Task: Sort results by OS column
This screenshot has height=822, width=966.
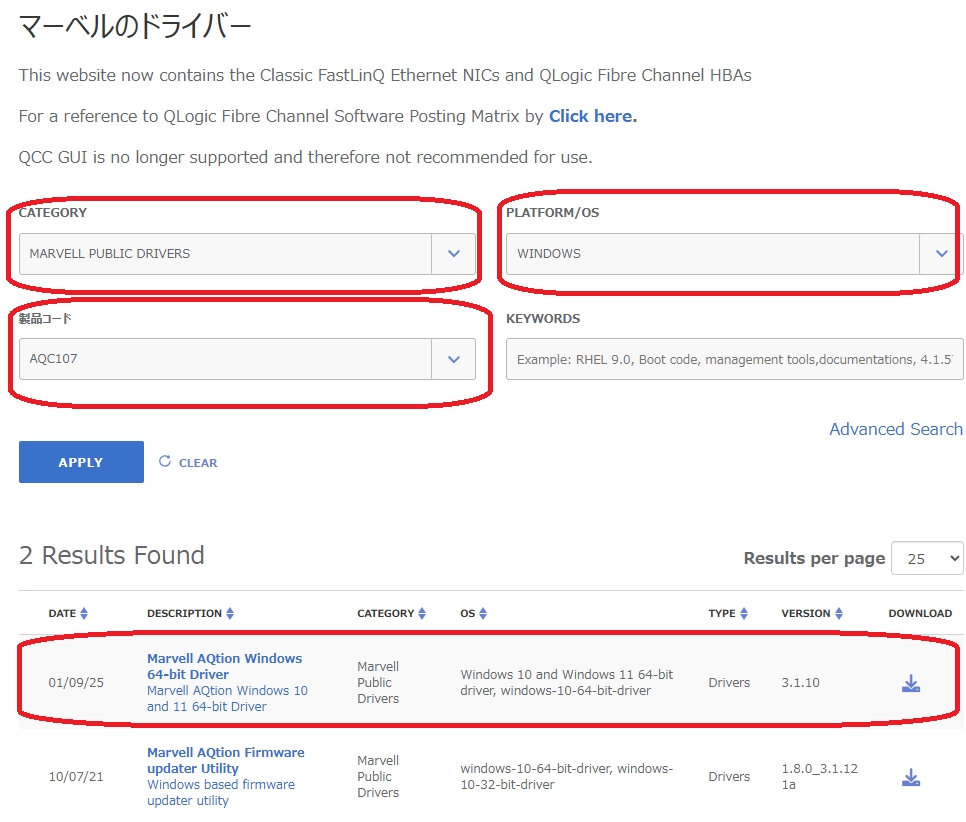Action: click(x=473, y=613)
